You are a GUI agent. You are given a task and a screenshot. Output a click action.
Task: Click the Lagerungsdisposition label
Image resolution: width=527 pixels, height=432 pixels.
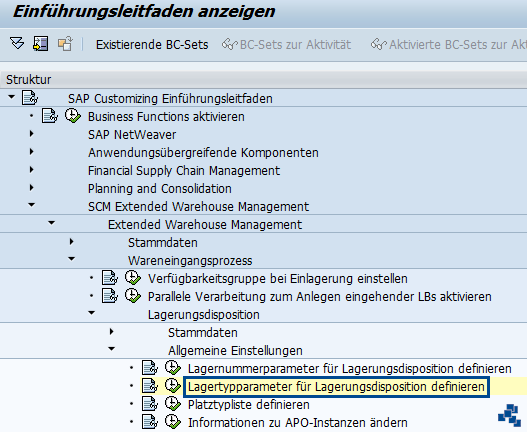[204, 315]
